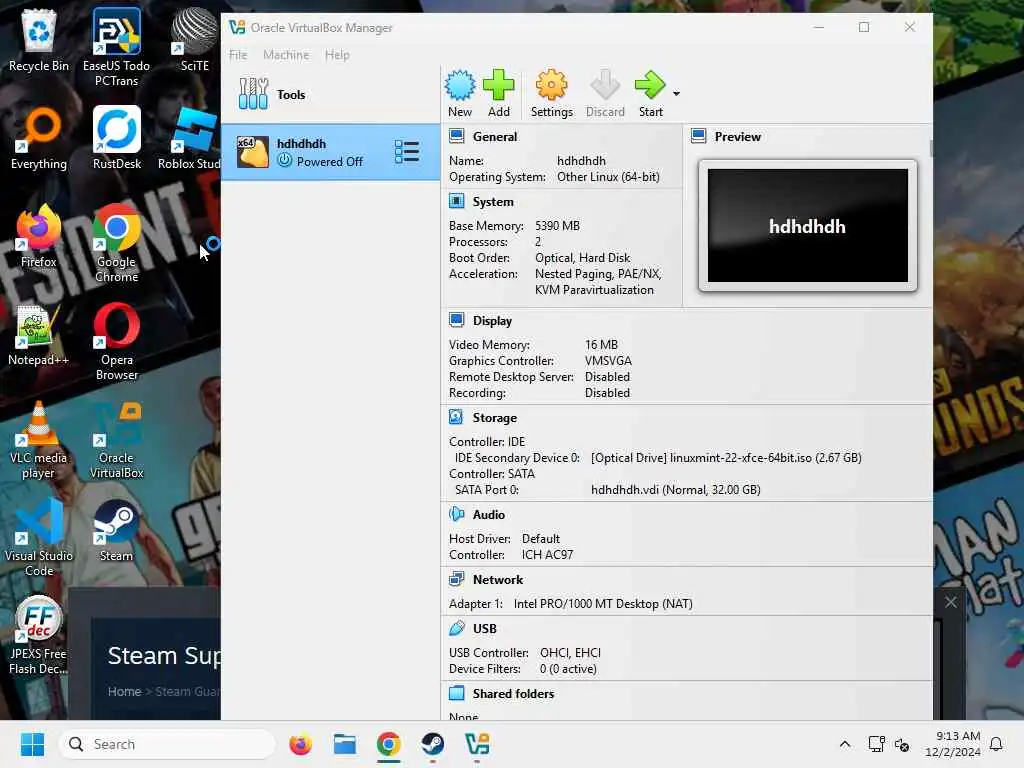
Task: Open the Firefox desktop shortcut
Action: tap(39, 236)
